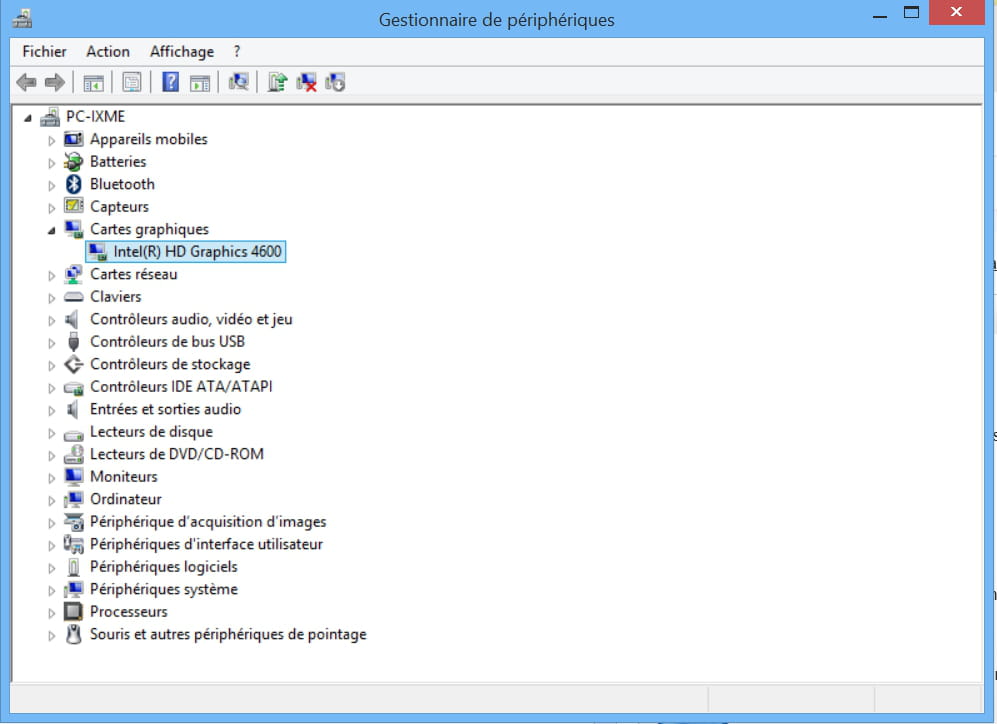
Task: Toggle the action pane toolbar icon
Action: pos(200,83)
